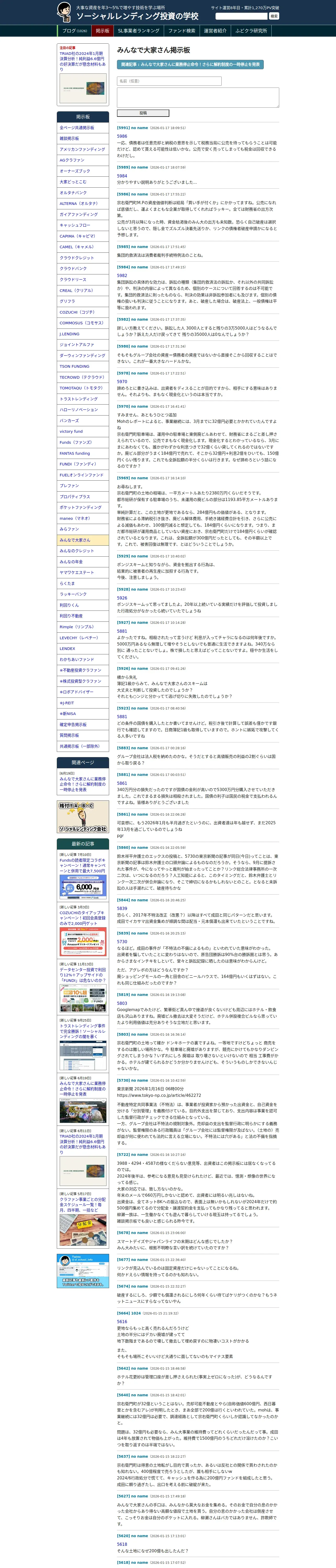Open TSON FUNDING board link

(x=83, y=366)
